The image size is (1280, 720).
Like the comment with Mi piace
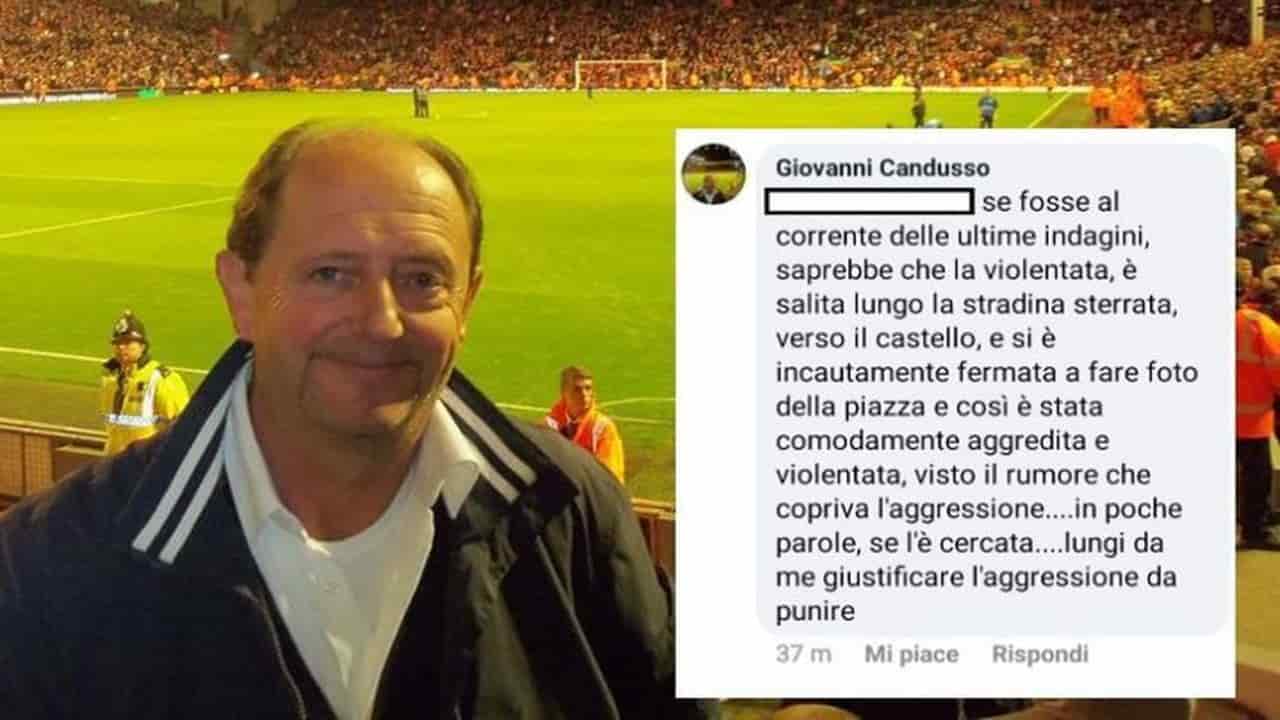click(x=911, y=654)
